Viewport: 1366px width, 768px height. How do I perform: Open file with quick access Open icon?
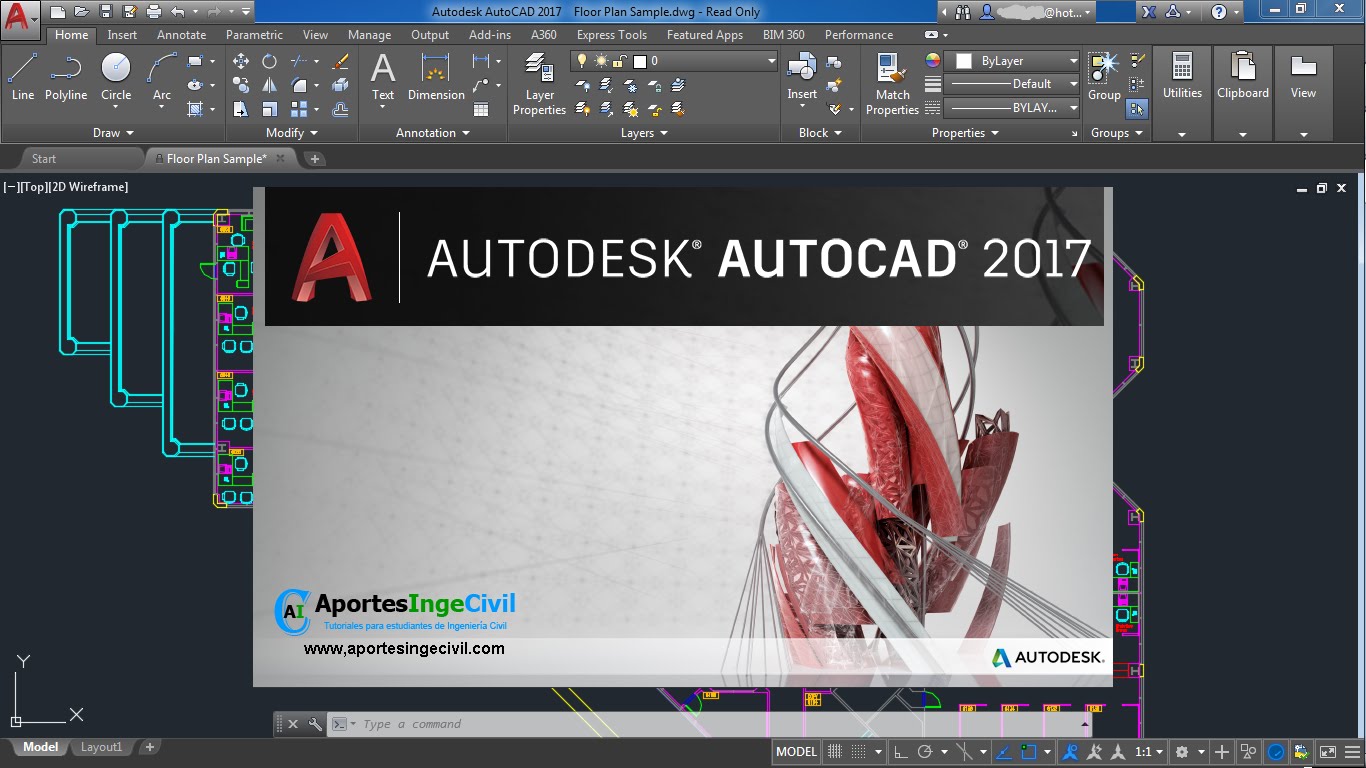pyautogui.click(x=81, y=12)
